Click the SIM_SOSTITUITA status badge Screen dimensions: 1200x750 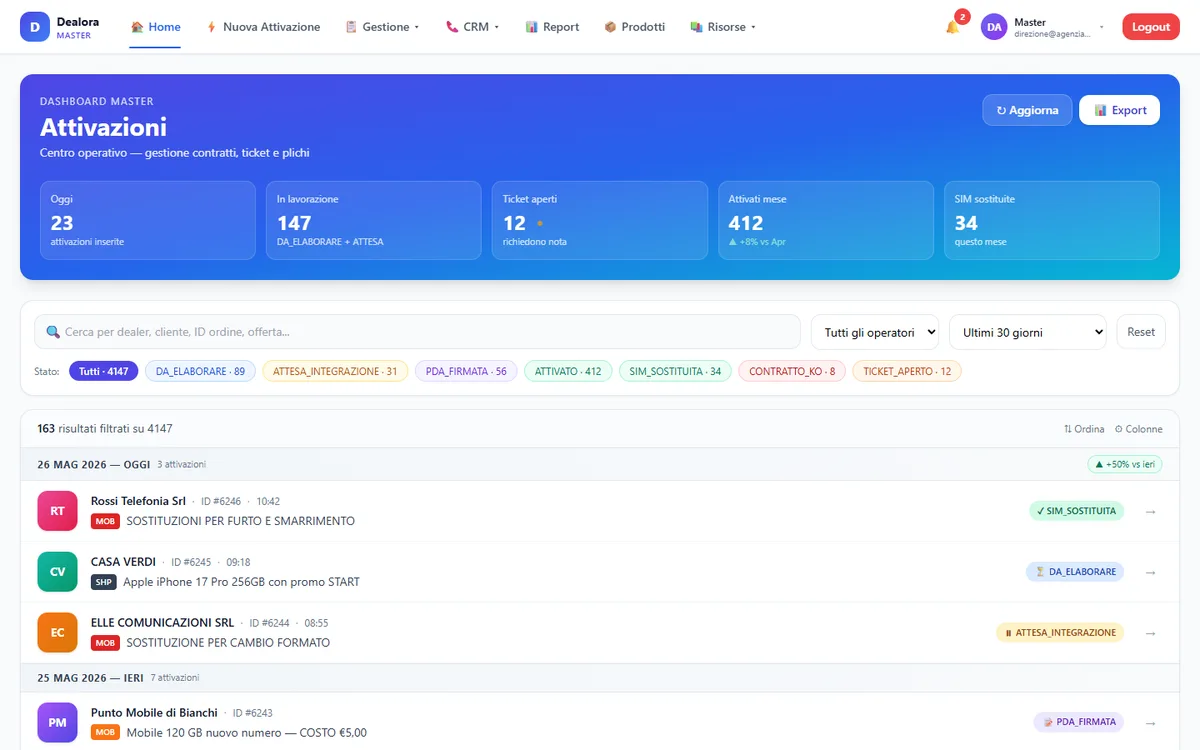tap(1076, 511)
